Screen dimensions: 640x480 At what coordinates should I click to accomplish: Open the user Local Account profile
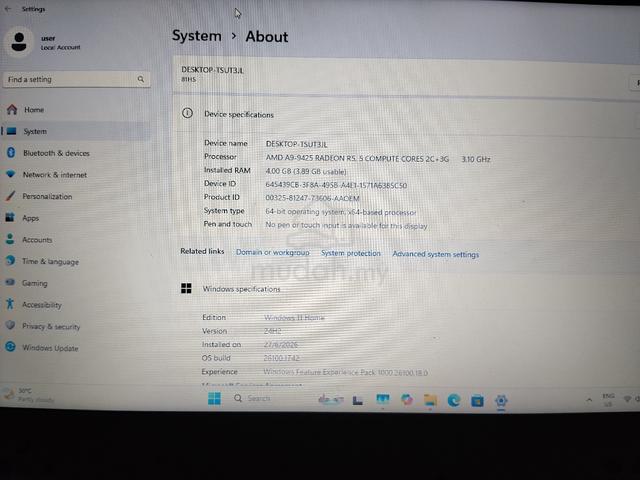click(44, 42)
